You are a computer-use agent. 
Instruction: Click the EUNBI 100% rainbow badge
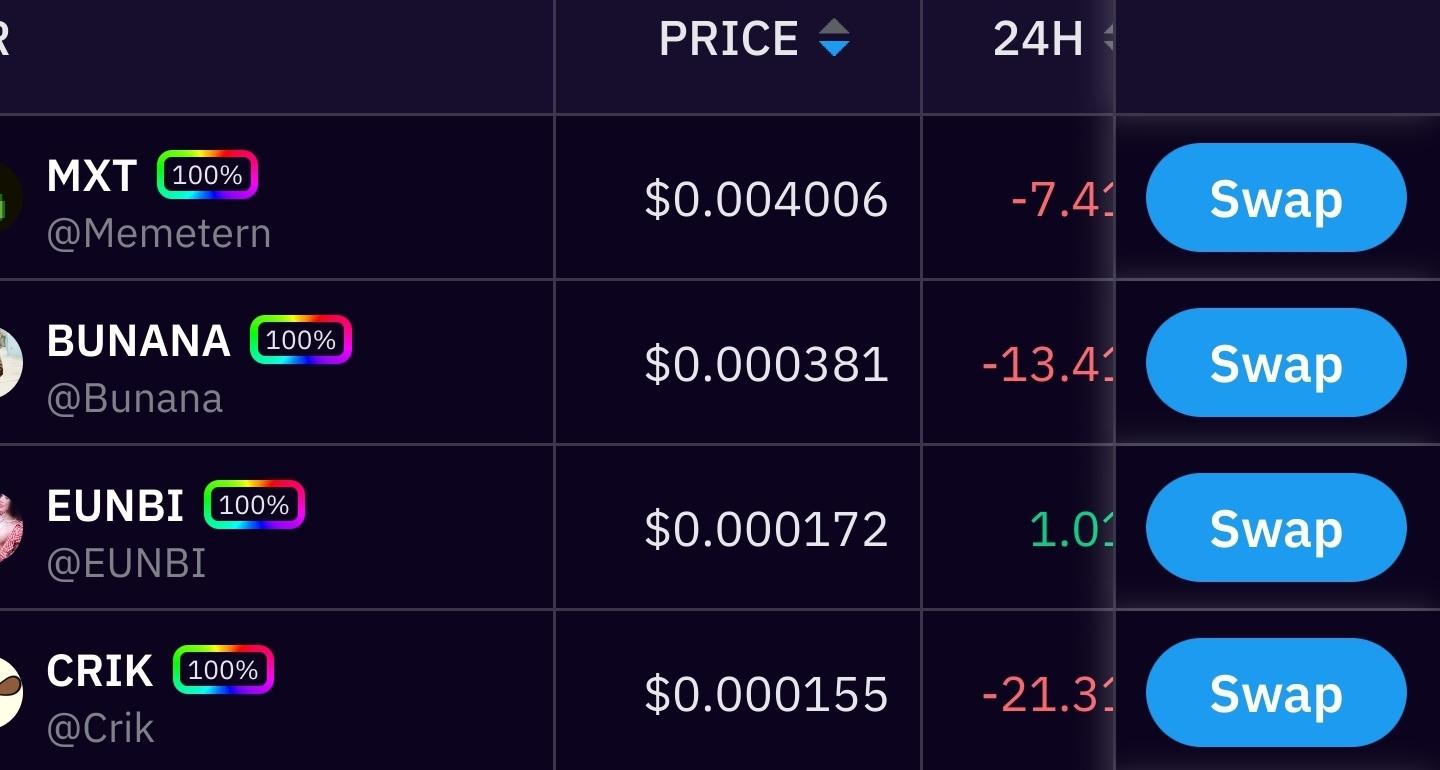point(254,505)
